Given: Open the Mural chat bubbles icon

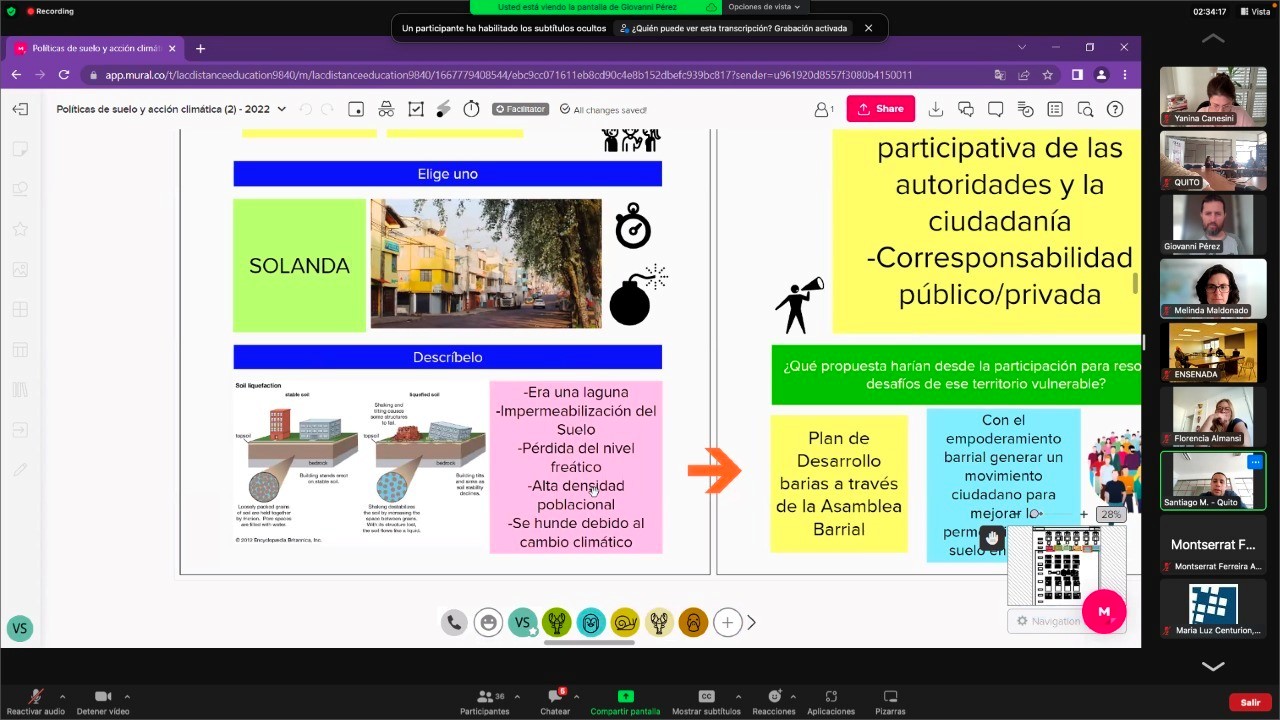Looking at the screenshot, I should point(966,109).
